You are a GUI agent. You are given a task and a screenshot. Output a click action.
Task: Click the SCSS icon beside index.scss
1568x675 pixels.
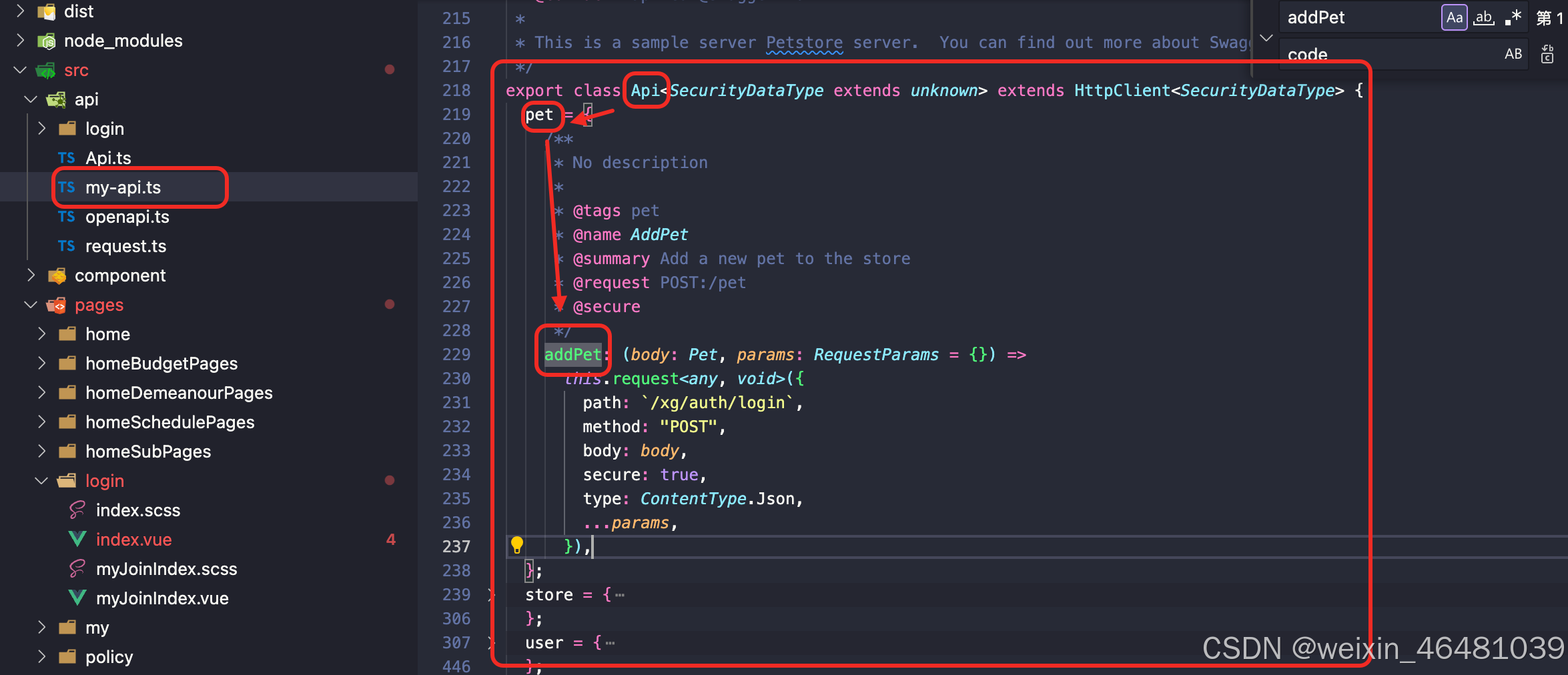coord(76,510)
